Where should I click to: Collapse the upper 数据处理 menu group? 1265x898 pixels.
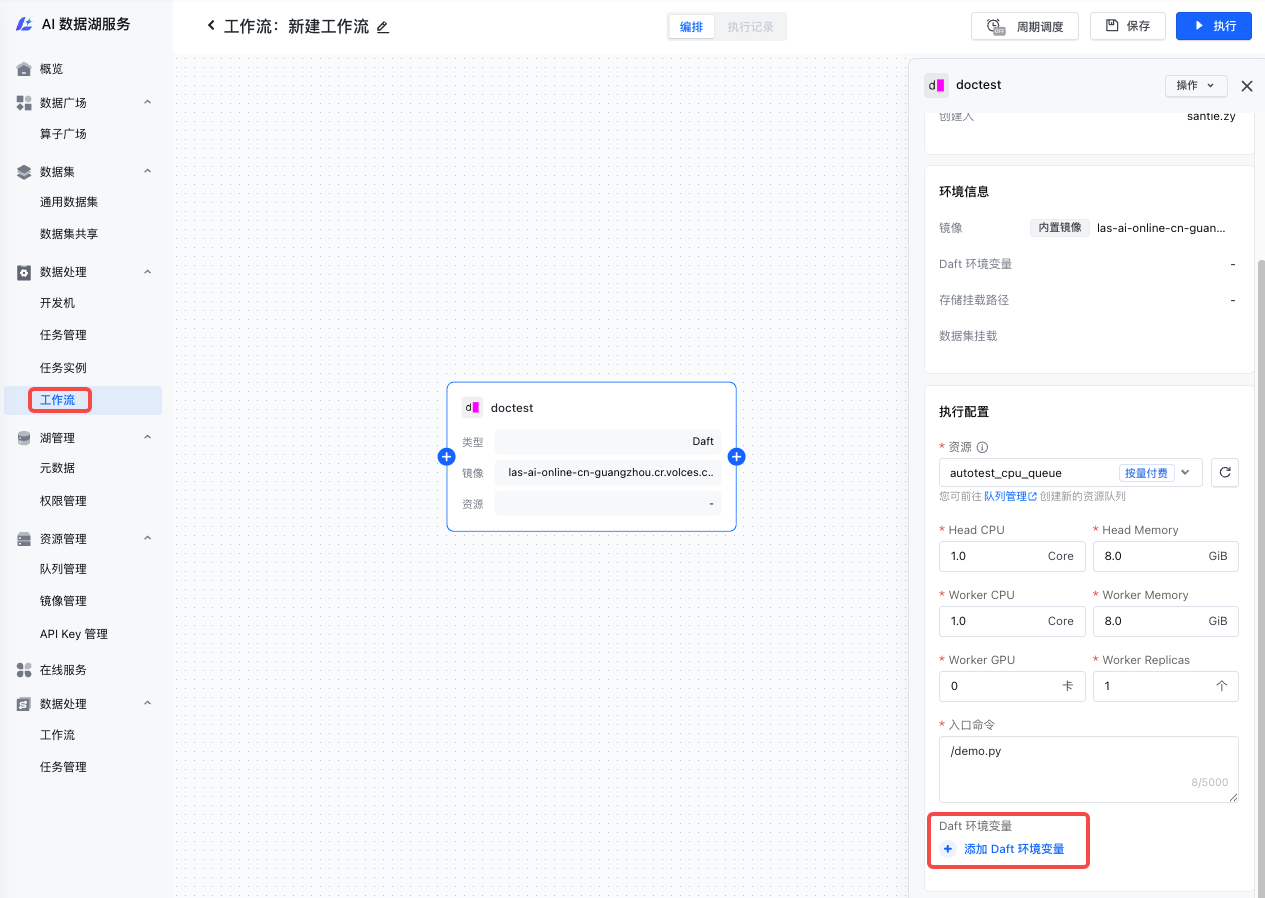tap(147, 272)
